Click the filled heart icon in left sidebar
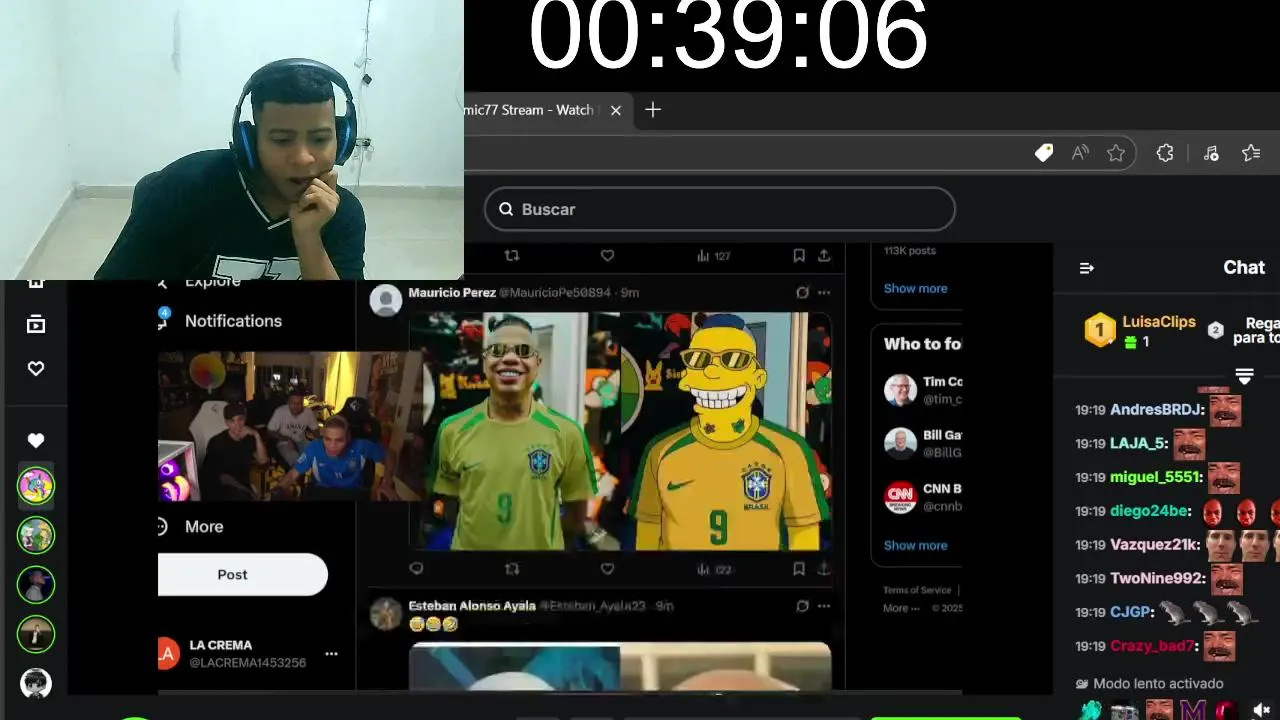This screenshot has width=1280, height=720. coord(36,440)
